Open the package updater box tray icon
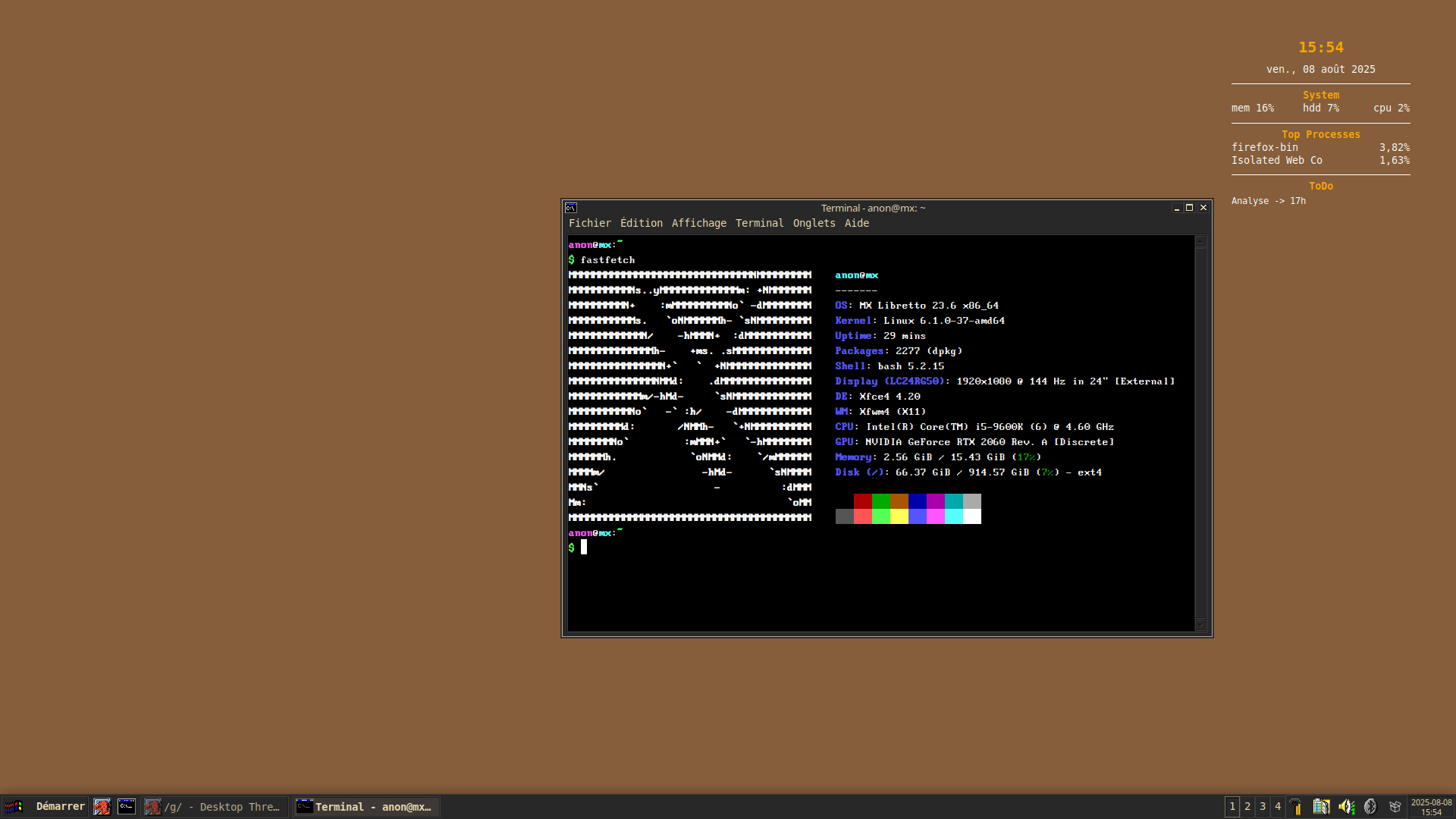 pos(1395,807)
